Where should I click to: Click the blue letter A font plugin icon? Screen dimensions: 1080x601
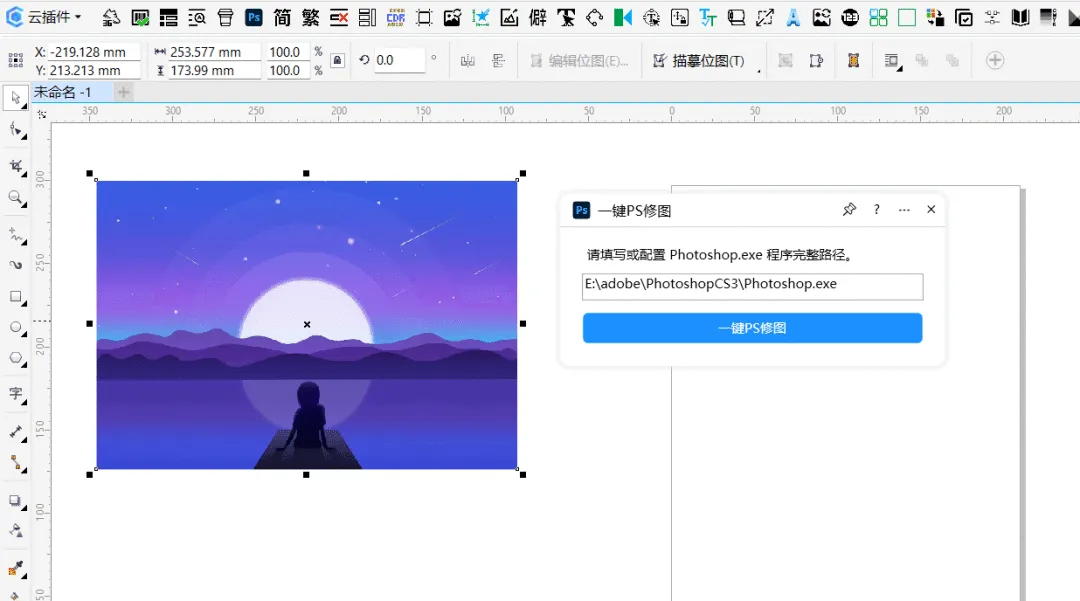pyautogui.click(x=793, y=17)
